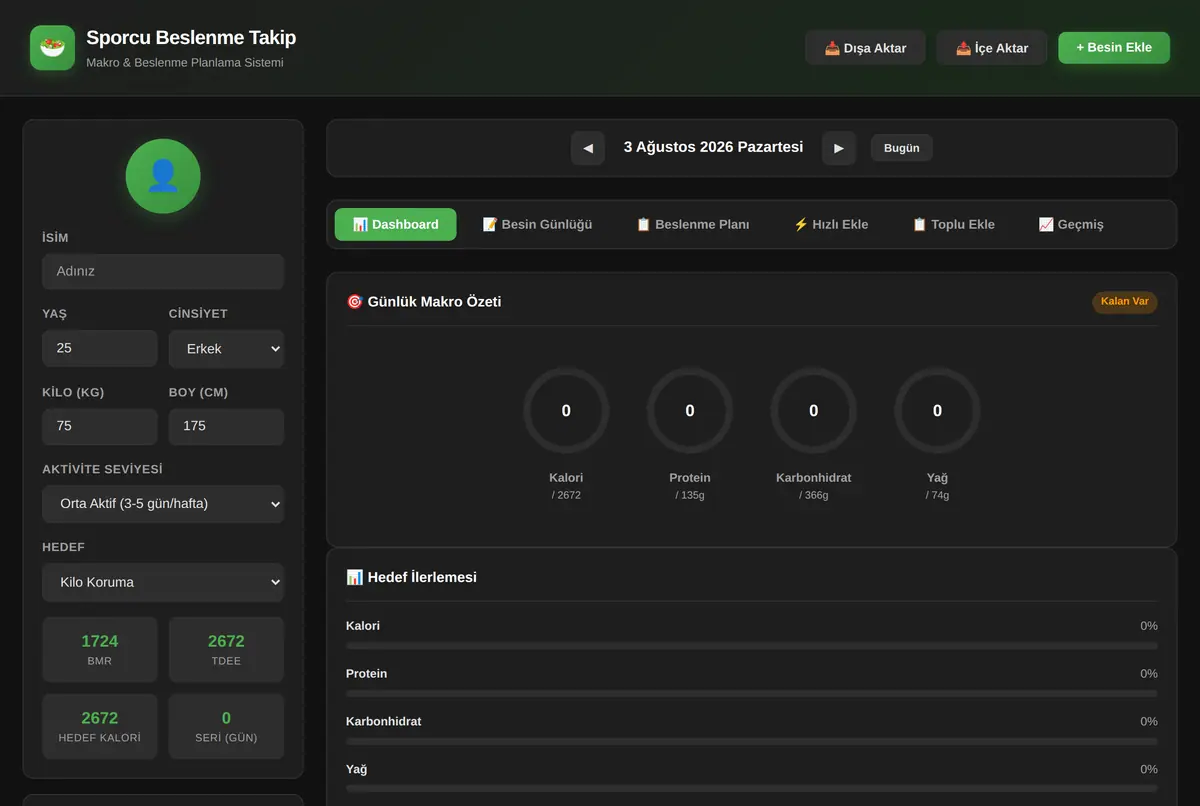
Task: Switch to the Beslenme Planı tab
Action: [692, 224]
